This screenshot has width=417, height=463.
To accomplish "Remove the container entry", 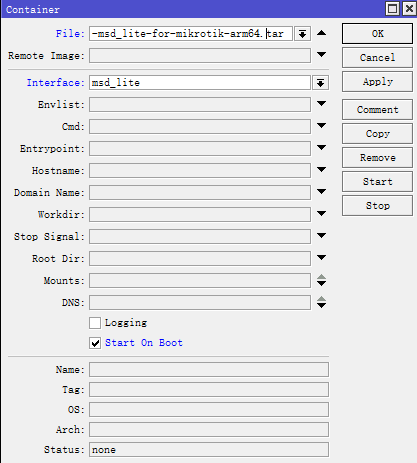I will coord(377,158).
